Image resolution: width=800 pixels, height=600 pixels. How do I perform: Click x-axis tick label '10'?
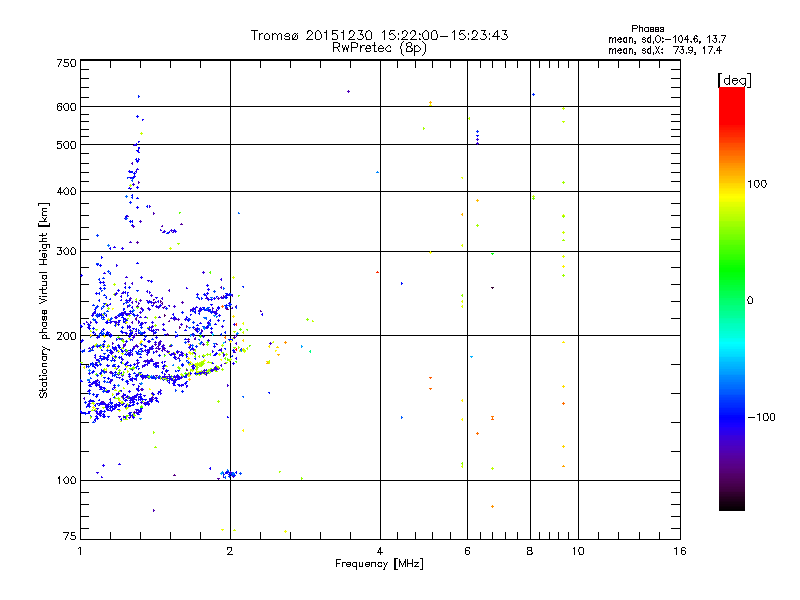click(x=578, y=551)
